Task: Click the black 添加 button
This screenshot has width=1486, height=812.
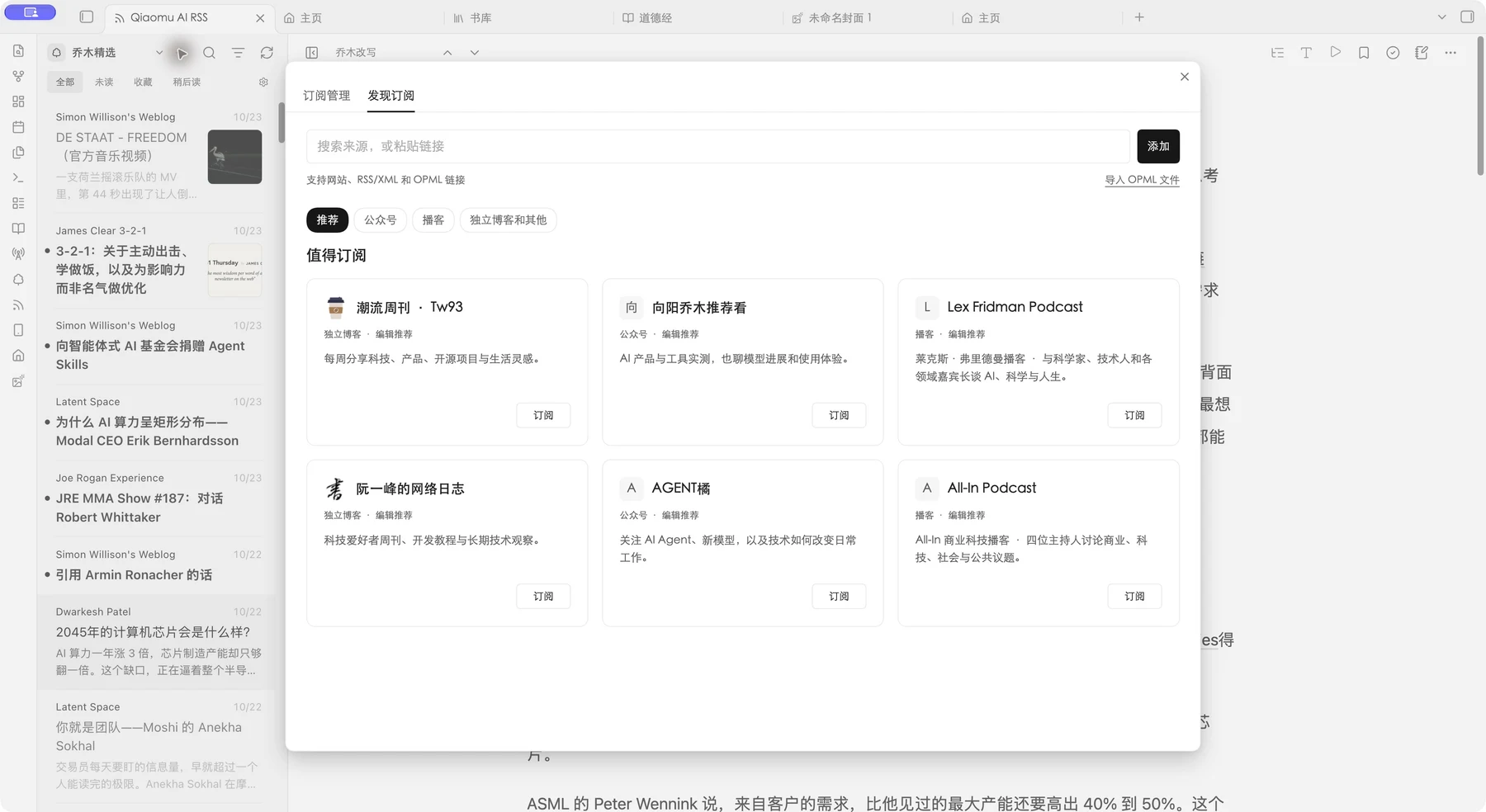Action: [x=1158, y=146]
